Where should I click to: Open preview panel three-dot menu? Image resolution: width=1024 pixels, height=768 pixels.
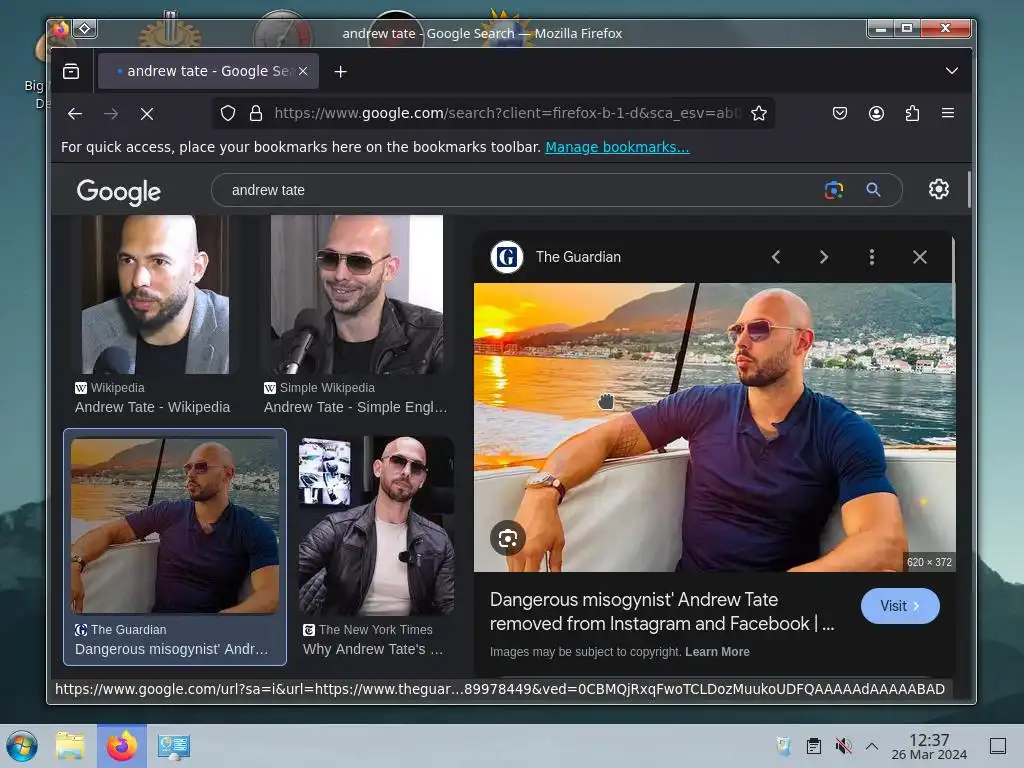point(872,257)
